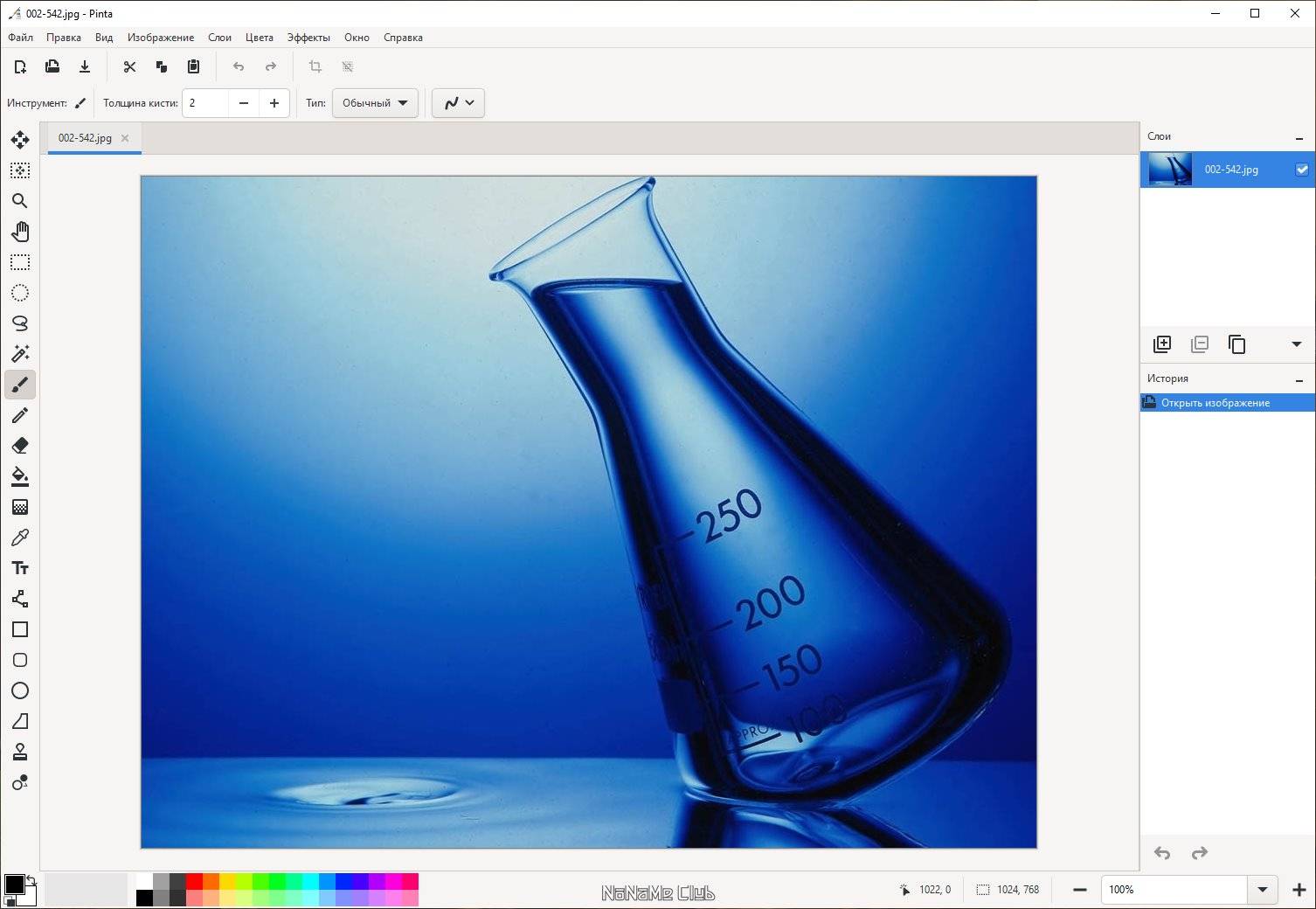The height and width of the screenshot is (909, 1316).
Task: Select the Magic Wand tool
Action: tap(20, 353)
